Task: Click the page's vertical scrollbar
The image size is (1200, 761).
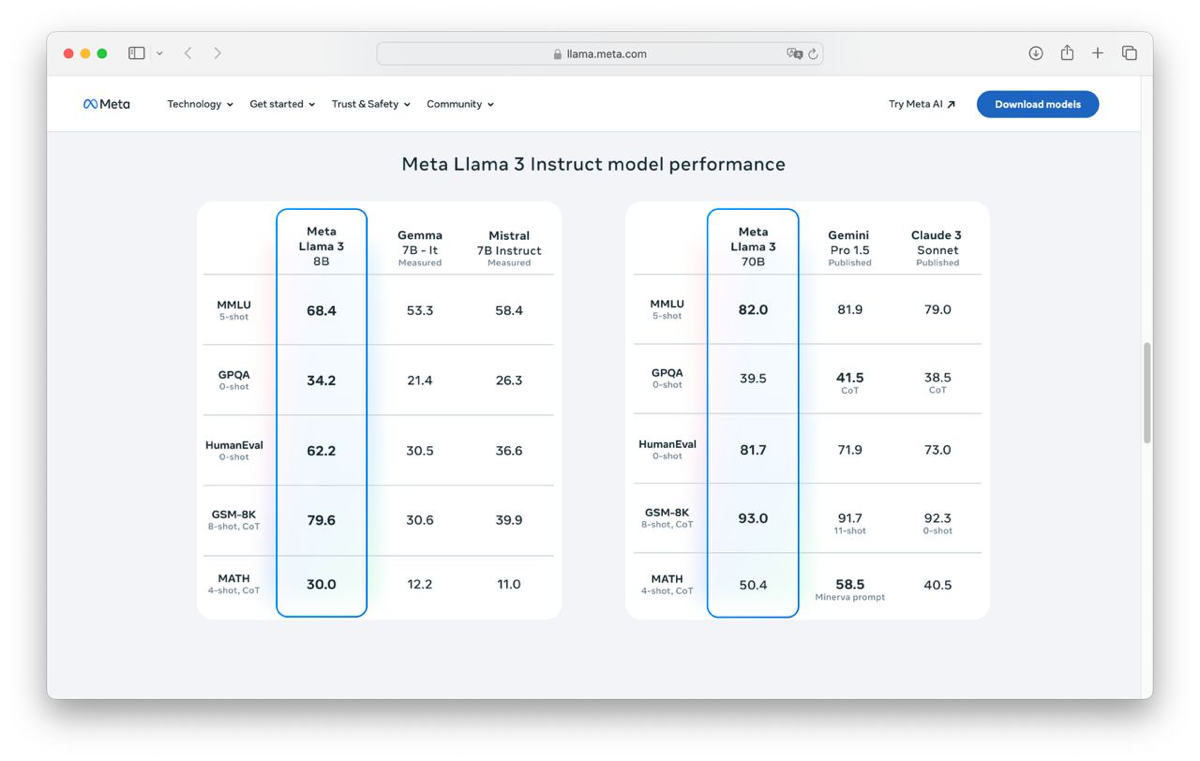Action: (x=1147, y=393)
